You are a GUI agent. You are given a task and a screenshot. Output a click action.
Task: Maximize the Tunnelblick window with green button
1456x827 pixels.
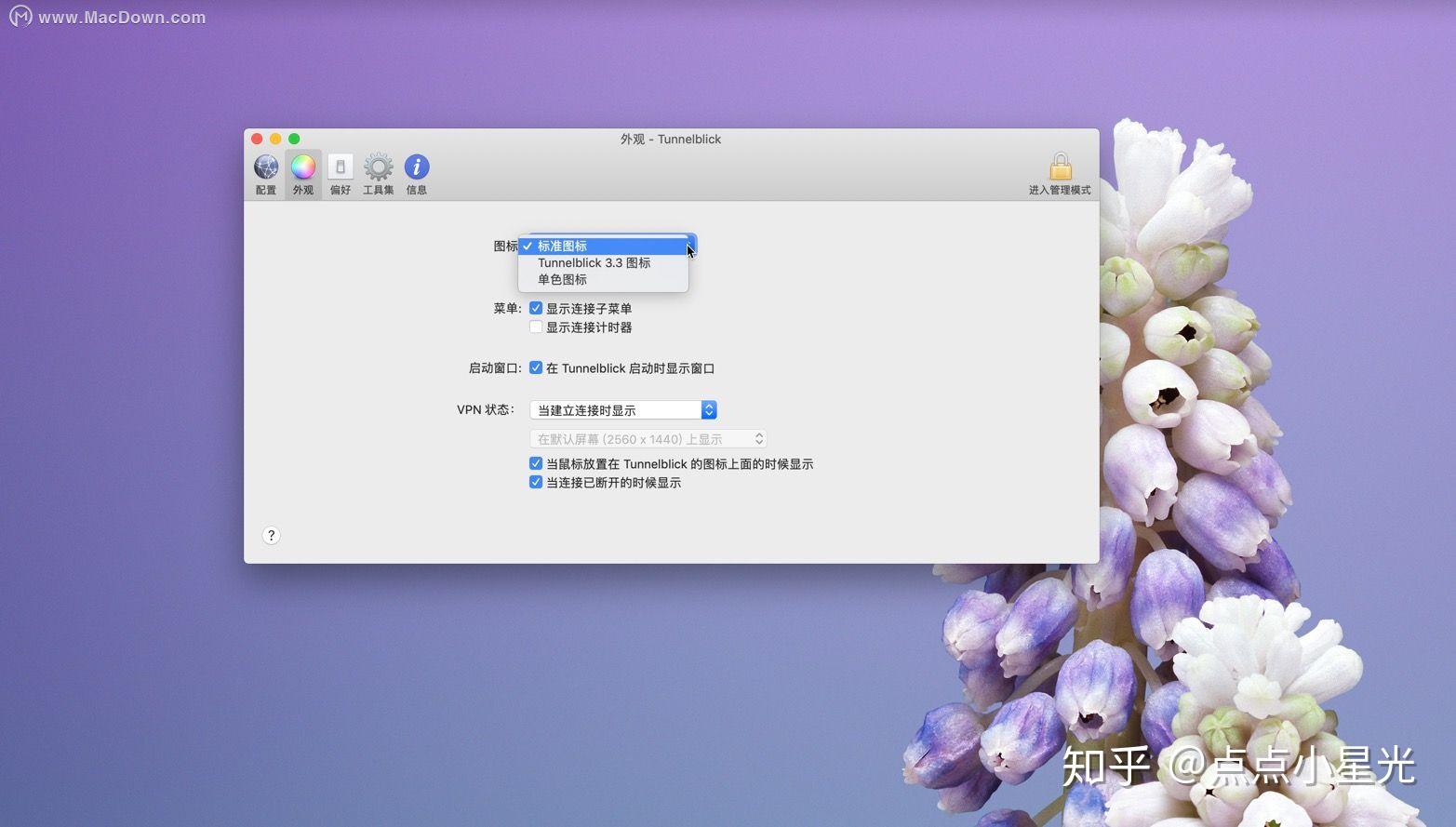[x=294, y=139]
